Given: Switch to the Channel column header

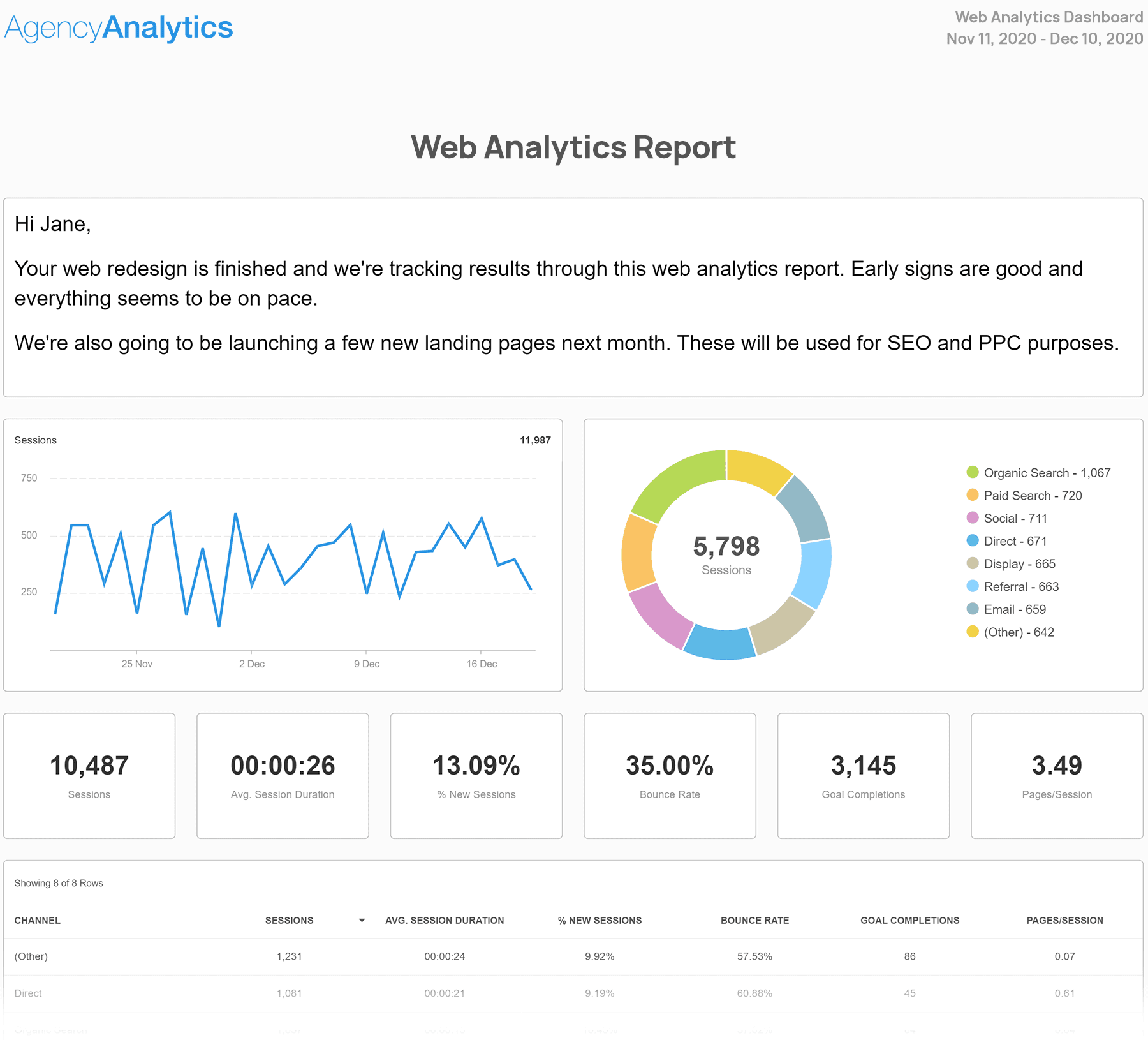Looking at the screenshot, I should pos(37,920).
